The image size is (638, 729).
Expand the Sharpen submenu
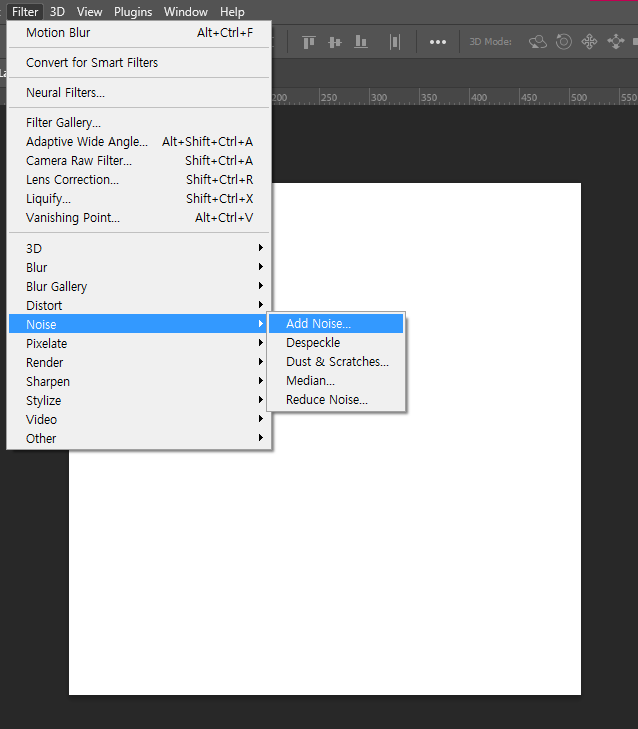pos(139,381)
